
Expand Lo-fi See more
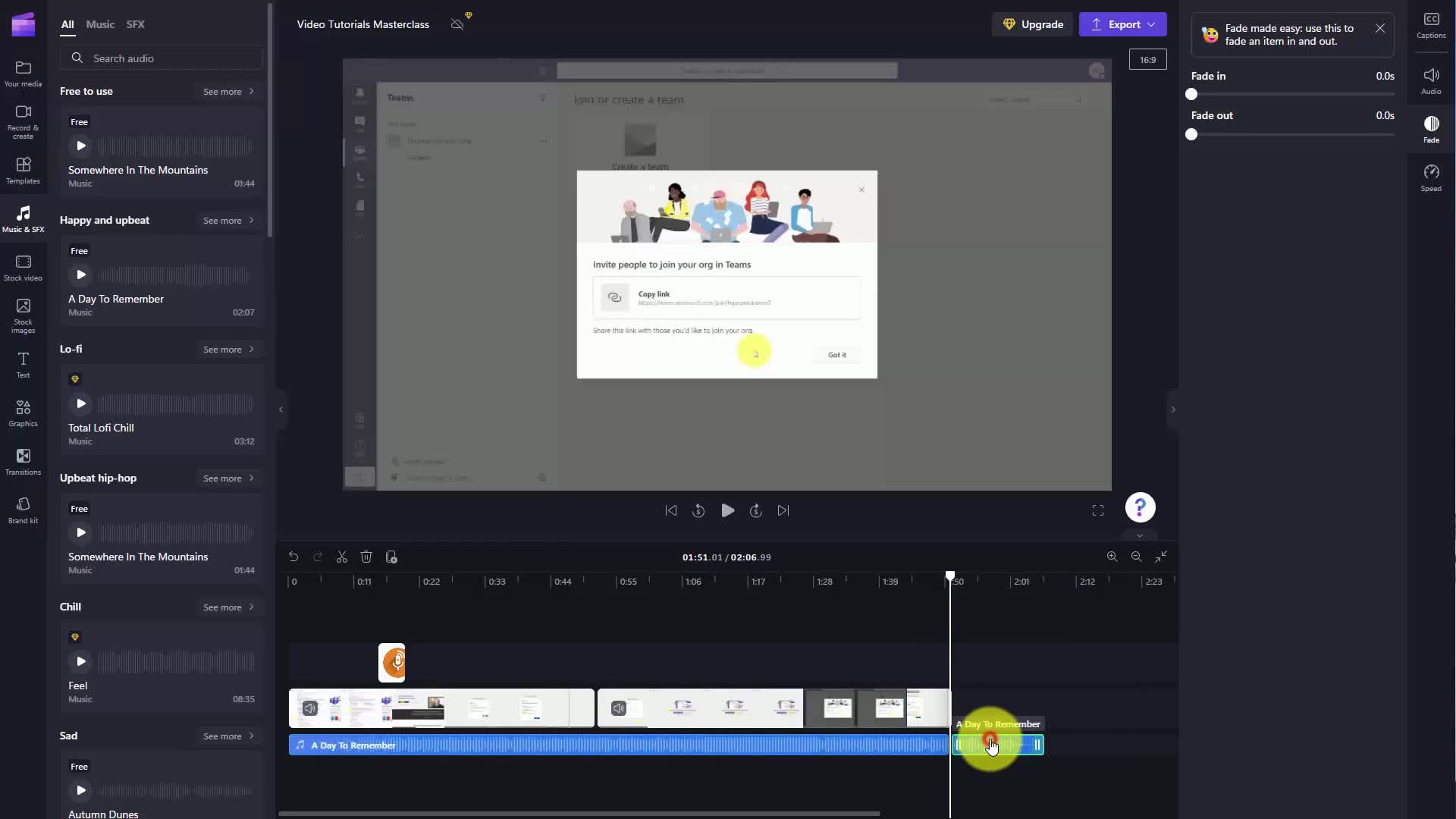click(228, 349)
